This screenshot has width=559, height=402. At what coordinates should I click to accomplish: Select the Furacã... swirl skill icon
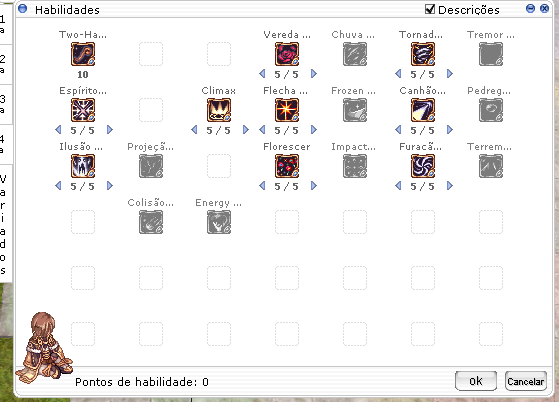[x=423, y=166]
